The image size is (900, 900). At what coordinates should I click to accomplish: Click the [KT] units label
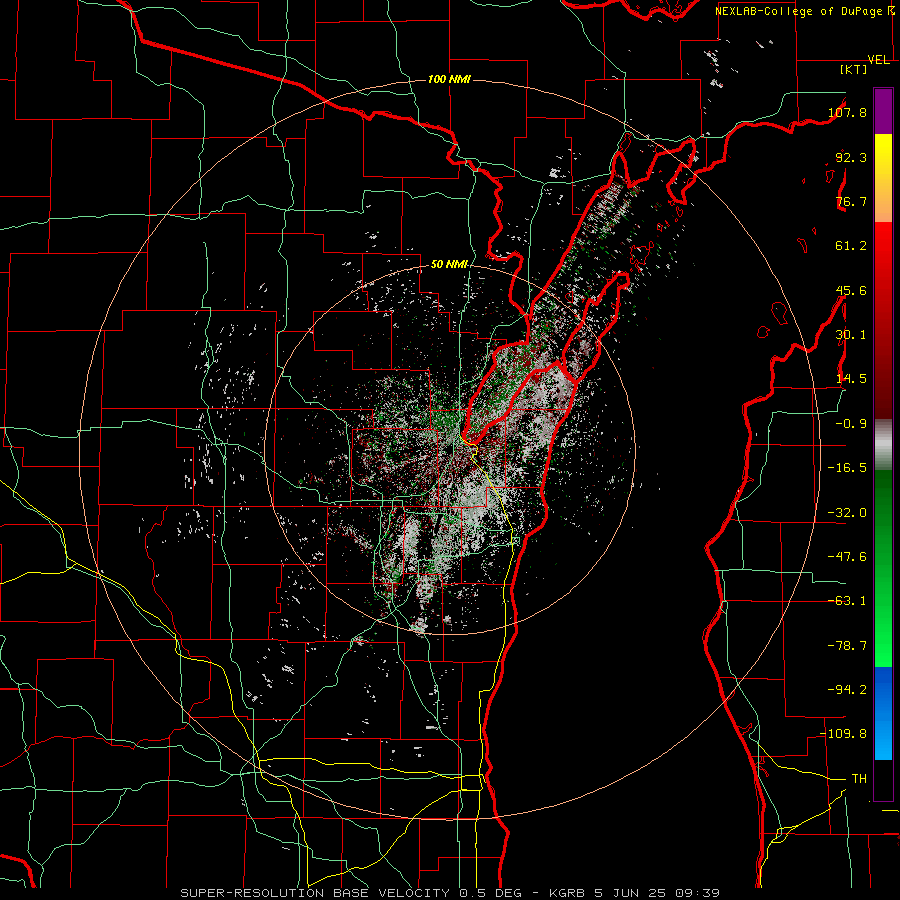click(x=853, y=69)
